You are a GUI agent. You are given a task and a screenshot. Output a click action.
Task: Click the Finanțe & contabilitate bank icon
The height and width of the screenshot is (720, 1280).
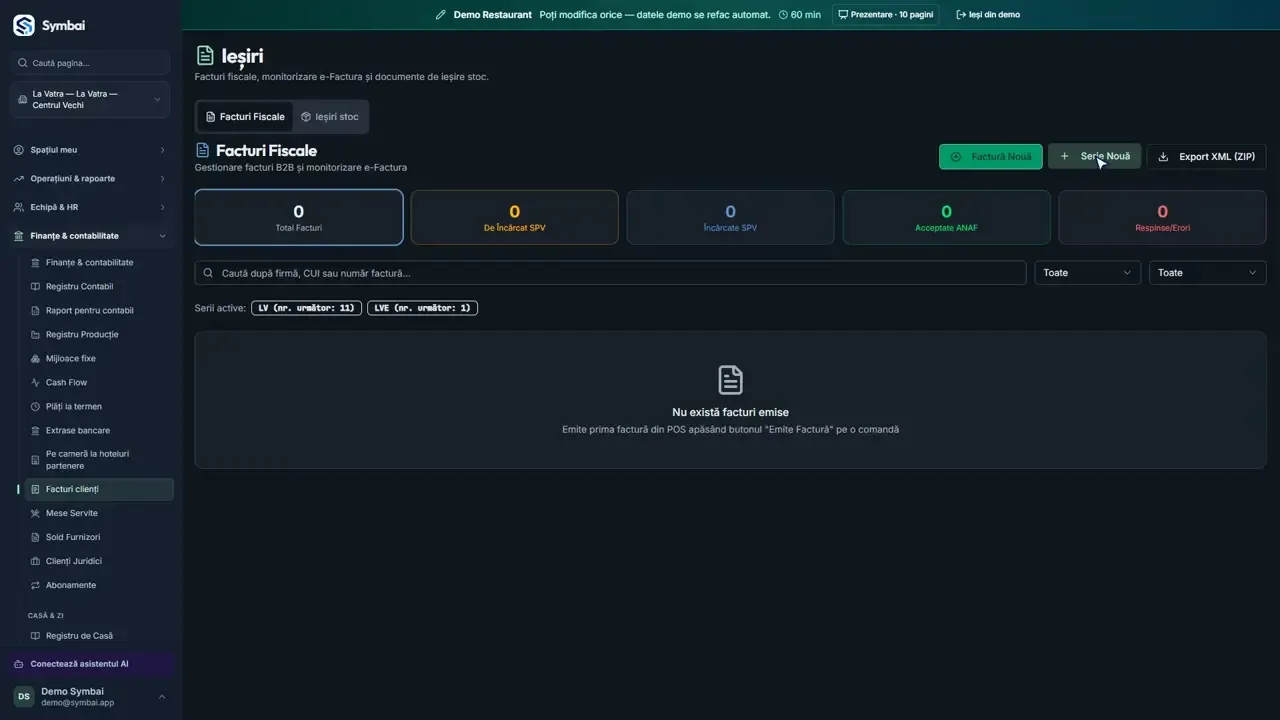coord(19,236)
